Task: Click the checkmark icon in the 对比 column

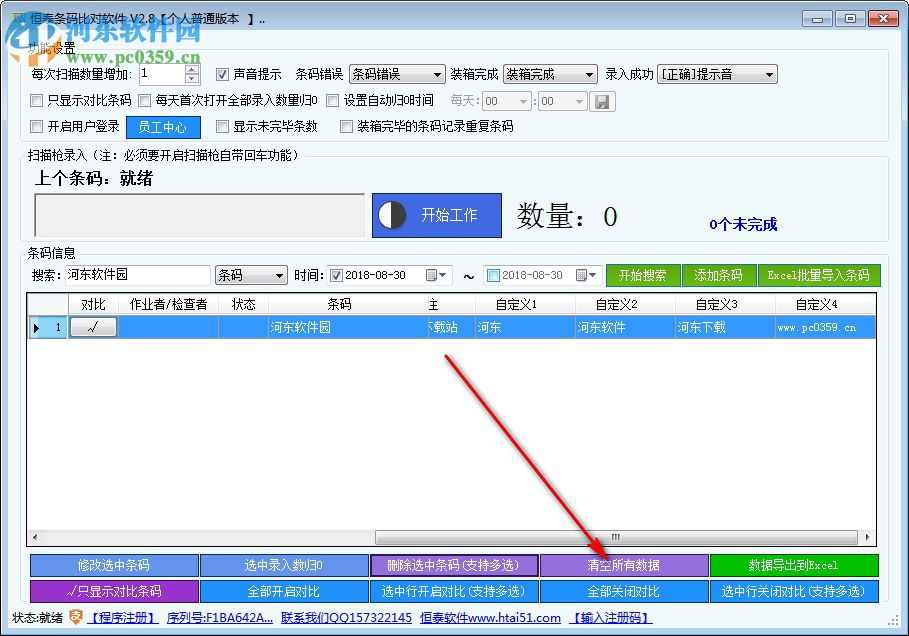Action: [x=93, y=326]
